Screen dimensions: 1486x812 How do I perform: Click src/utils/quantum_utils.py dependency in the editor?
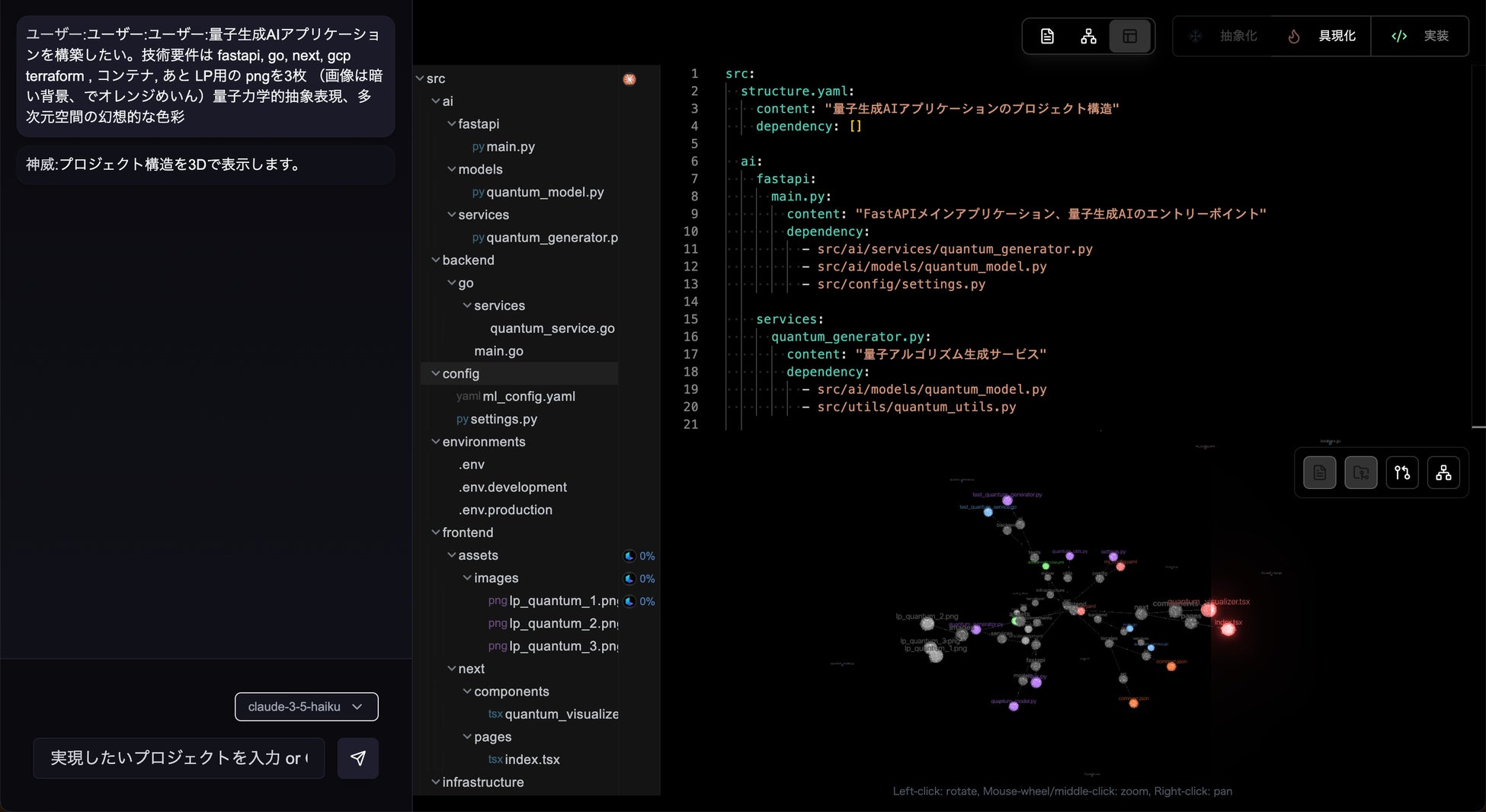917,407
